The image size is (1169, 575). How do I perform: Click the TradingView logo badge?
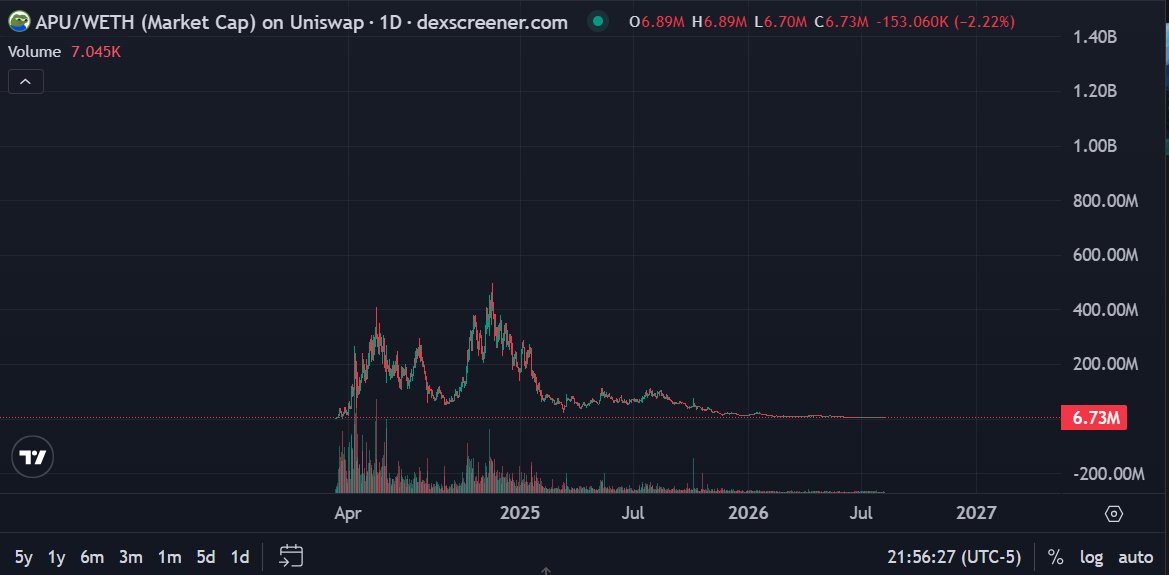point(33,457)
